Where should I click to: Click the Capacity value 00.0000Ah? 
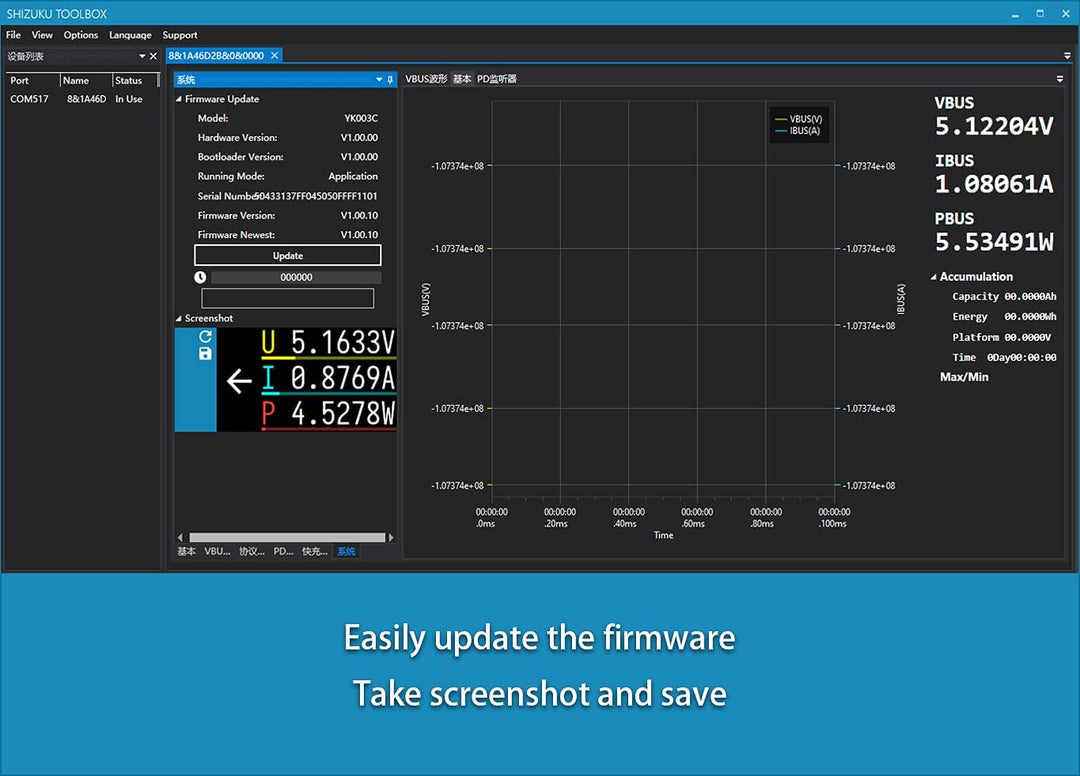(x=1030, y=297)
